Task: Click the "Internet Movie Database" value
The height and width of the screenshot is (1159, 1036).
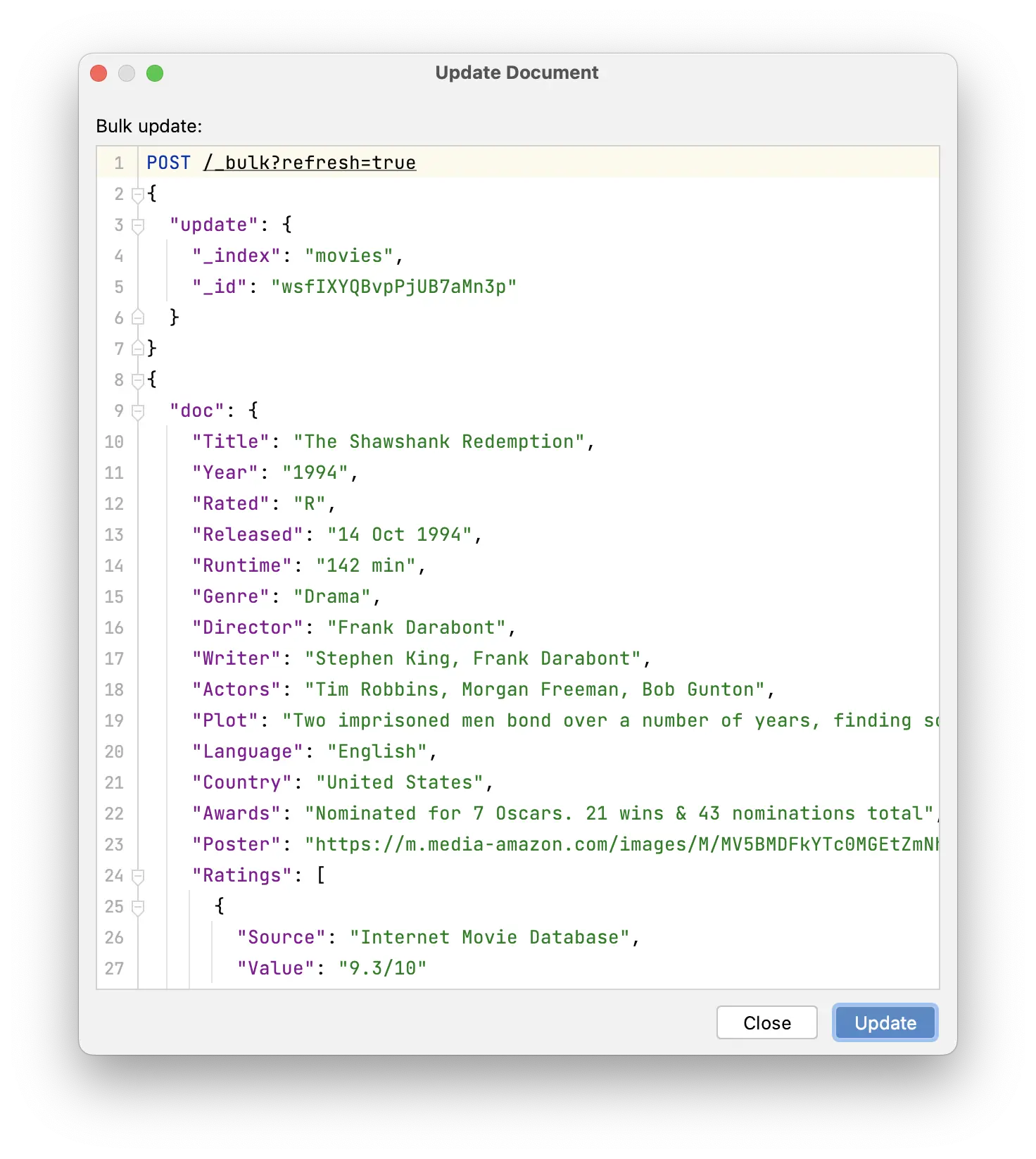Action: point(490,937)
